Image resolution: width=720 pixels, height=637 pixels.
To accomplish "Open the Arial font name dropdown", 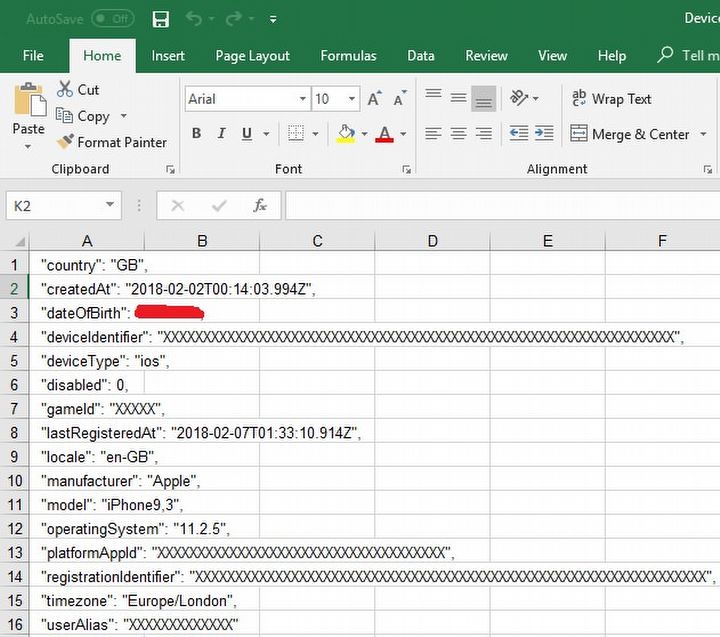I will click(302, 99).
